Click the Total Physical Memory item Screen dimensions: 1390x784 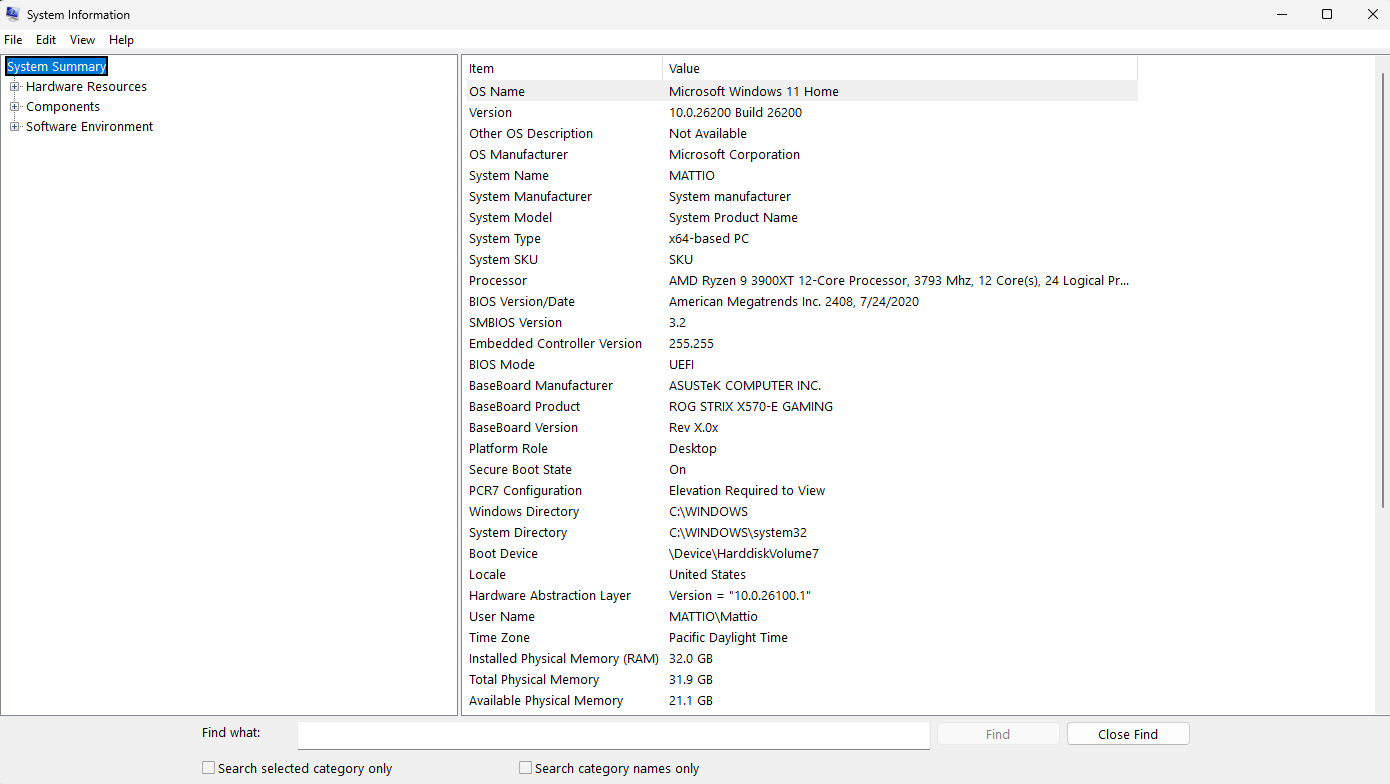click(x=534, y=680)
